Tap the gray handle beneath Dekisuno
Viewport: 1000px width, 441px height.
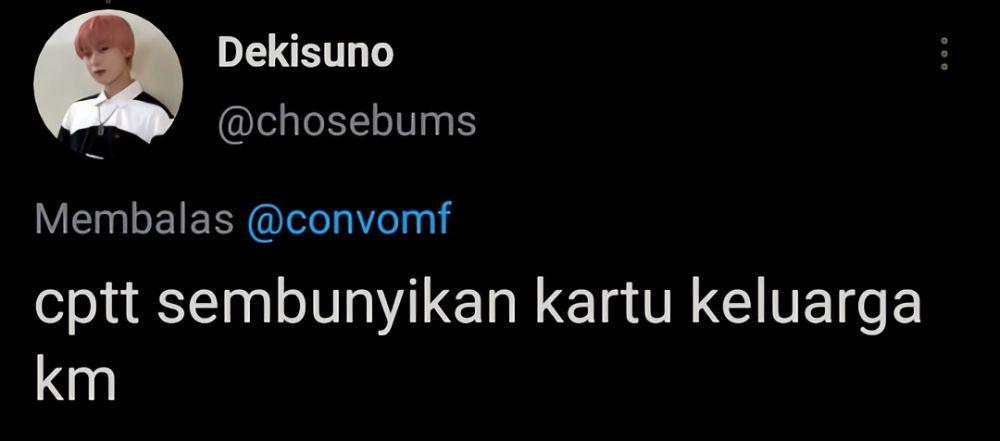pos(347,121)
